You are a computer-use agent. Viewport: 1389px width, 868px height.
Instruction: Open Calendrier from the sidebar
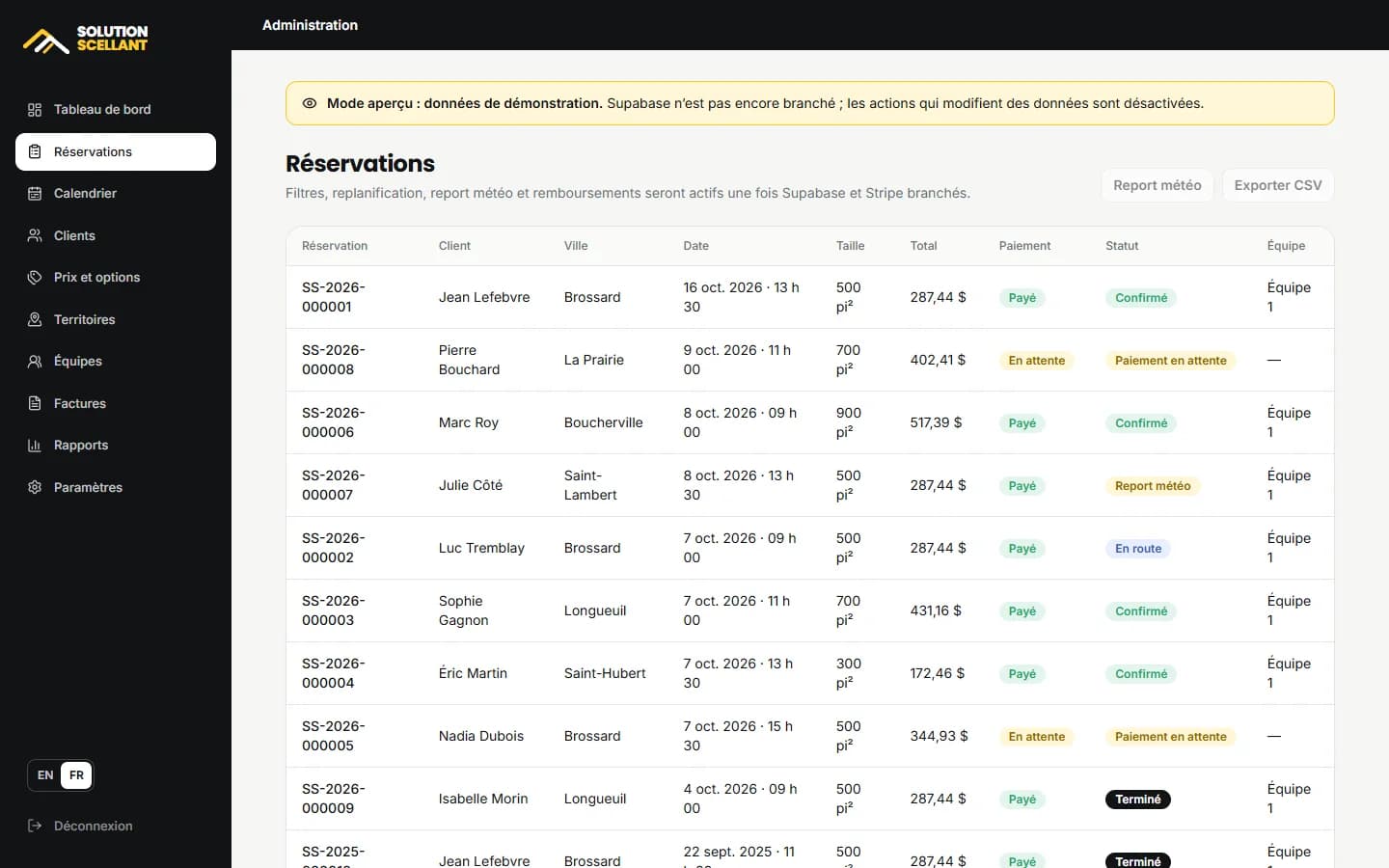(x=116, y=194)
